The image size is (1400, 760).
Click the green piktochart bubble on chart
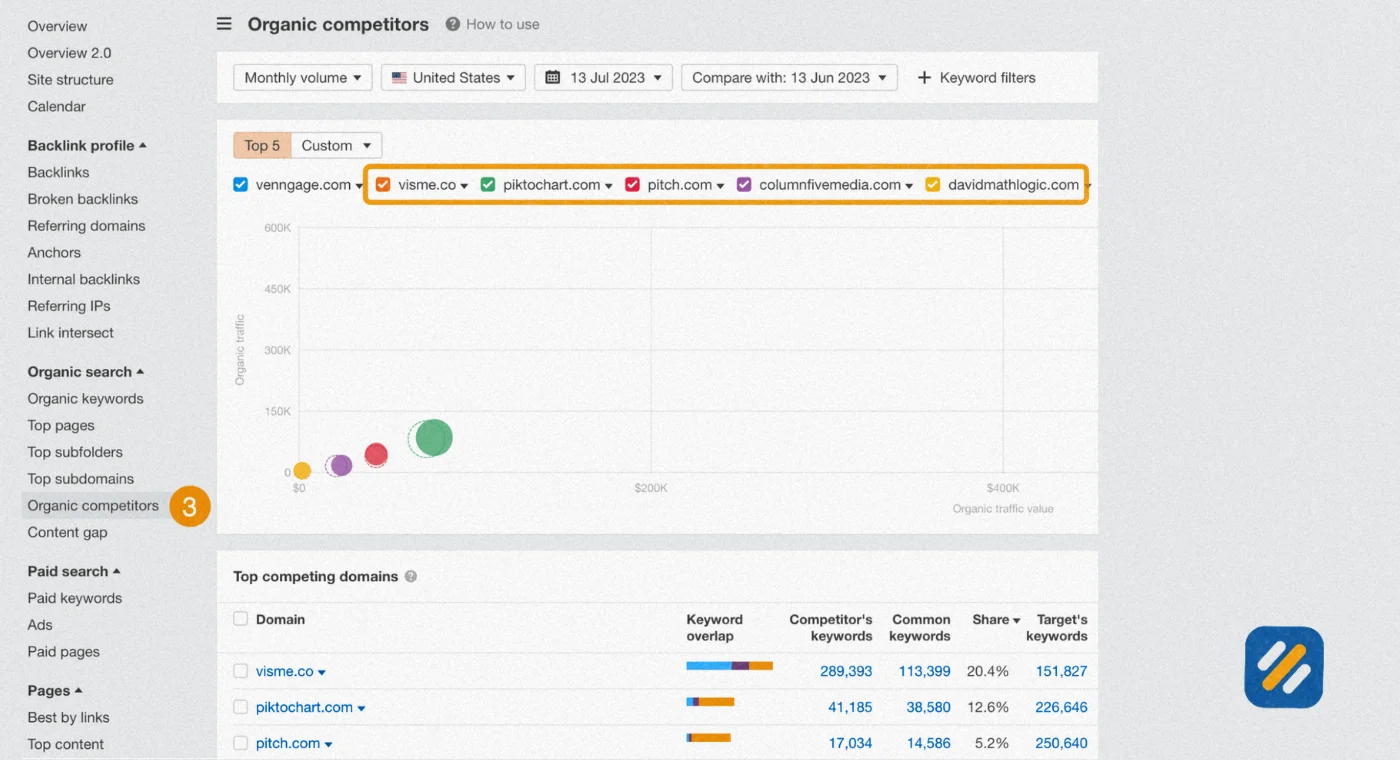[x=433, y=437]
